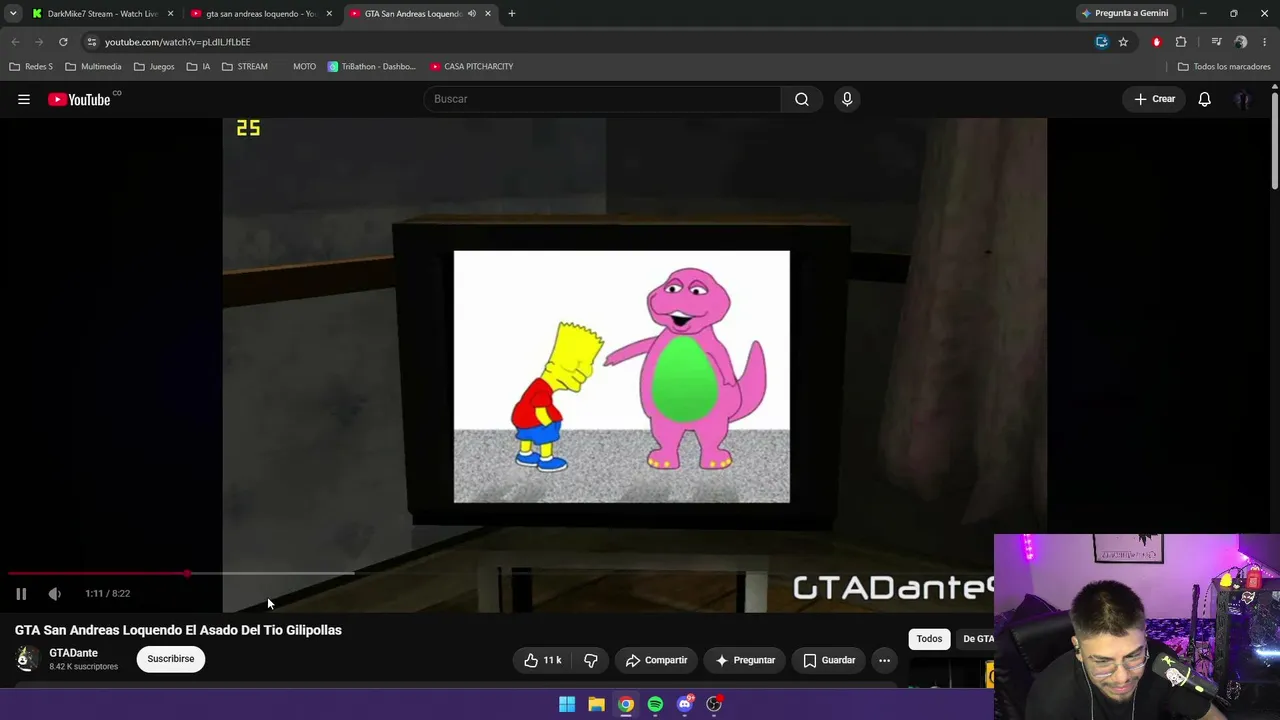Go back with the browser back arrow
This screenshot has height=720, width=1280.
(x=15, y=42)
